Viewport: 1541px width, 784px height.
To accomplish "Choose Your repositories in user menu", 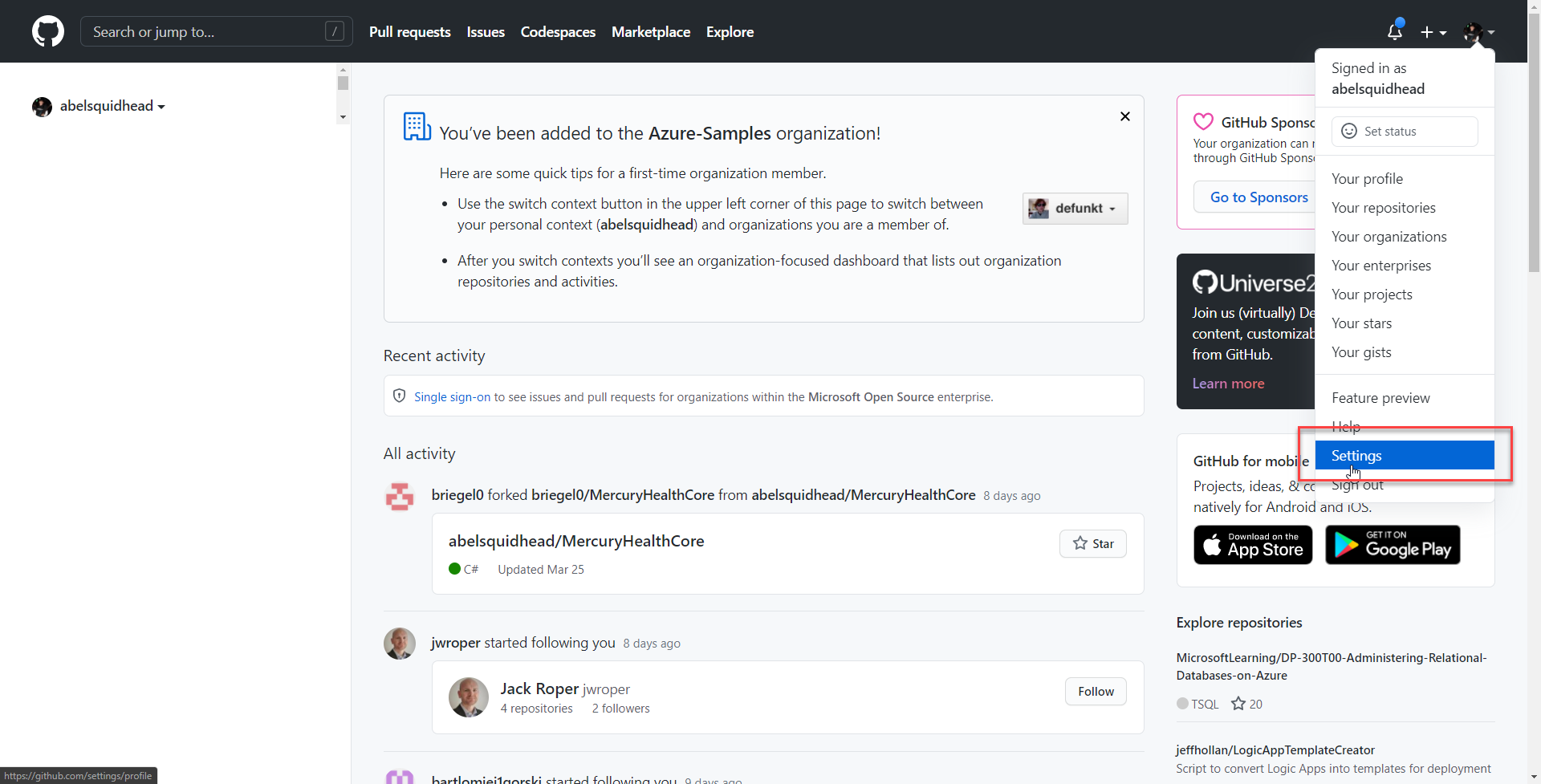I will coord(1383,208).
